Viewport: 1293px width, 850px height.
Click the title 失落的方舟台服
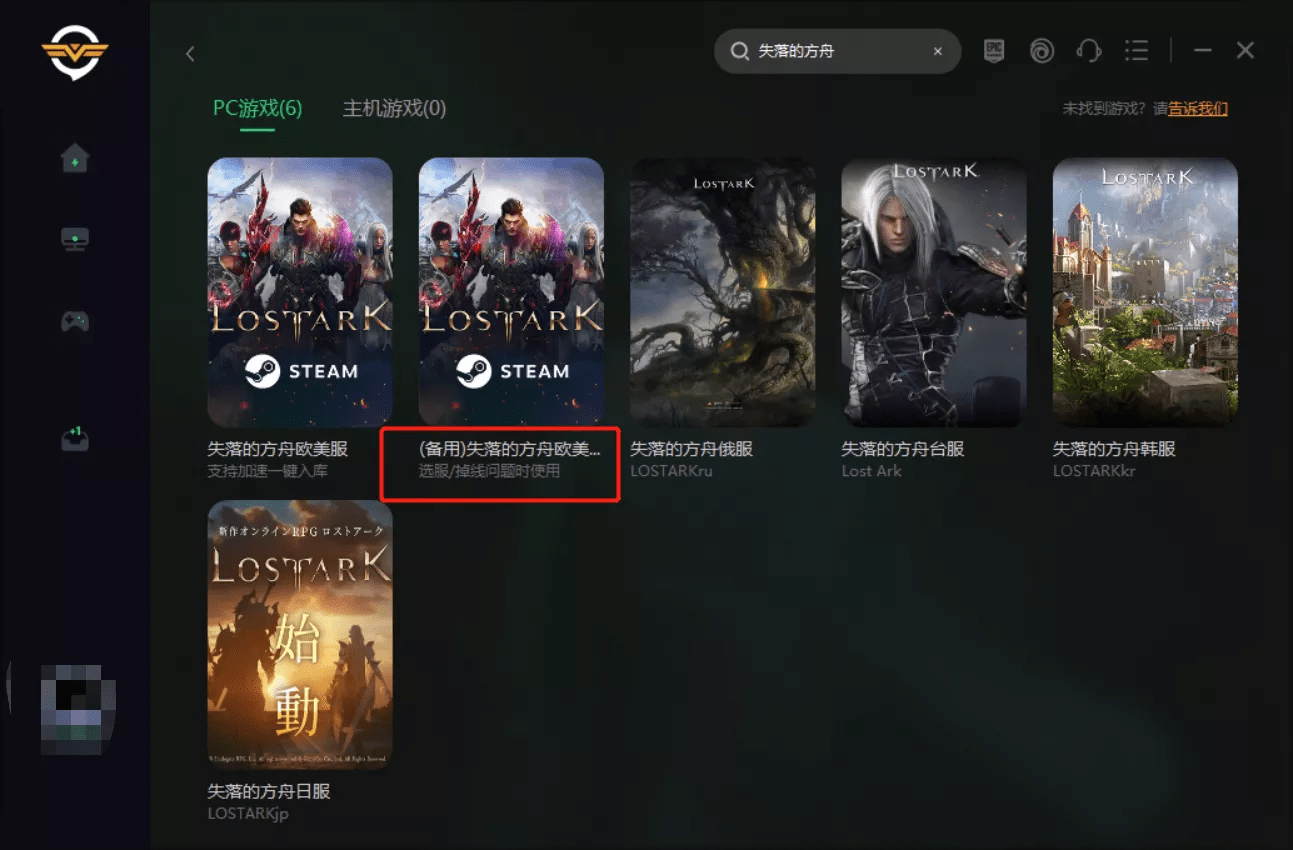point(903,449)
